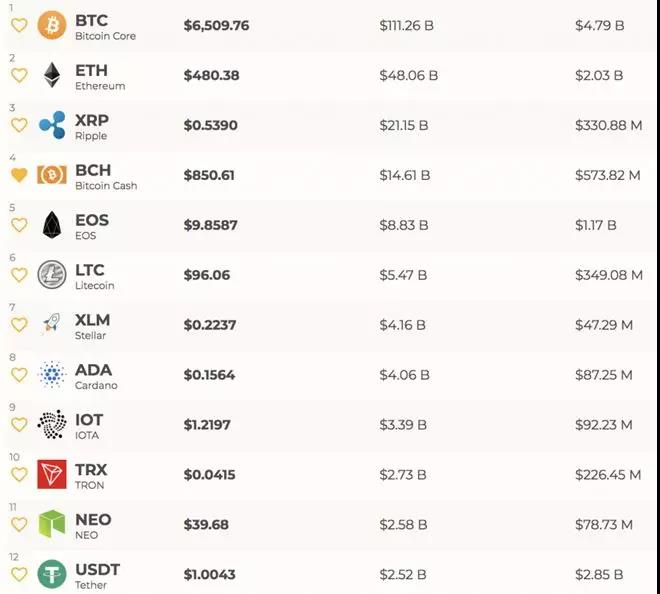Screen dimensions: 660x594
Task: Click the Litecoin silver coin icon
Action: click(x=52, y=275)
